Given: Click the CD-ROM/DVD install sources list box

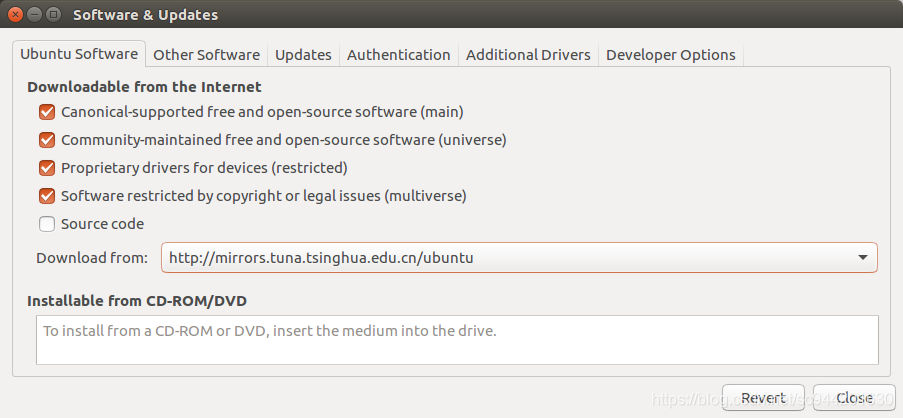Looking at the screenshot, I should pyautogui.click(x=457, y=340).
